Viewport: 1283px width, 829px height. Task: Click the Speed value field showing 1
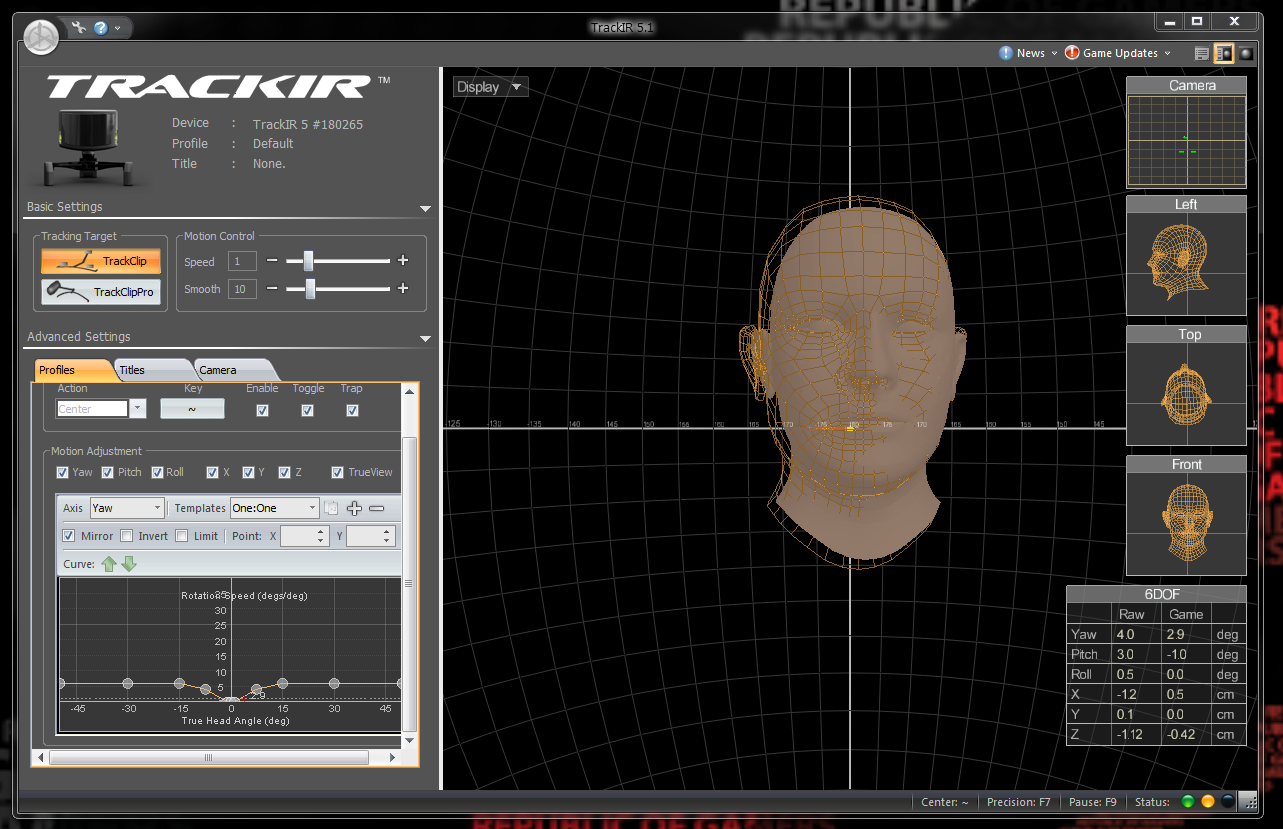(x=242, y=261)
